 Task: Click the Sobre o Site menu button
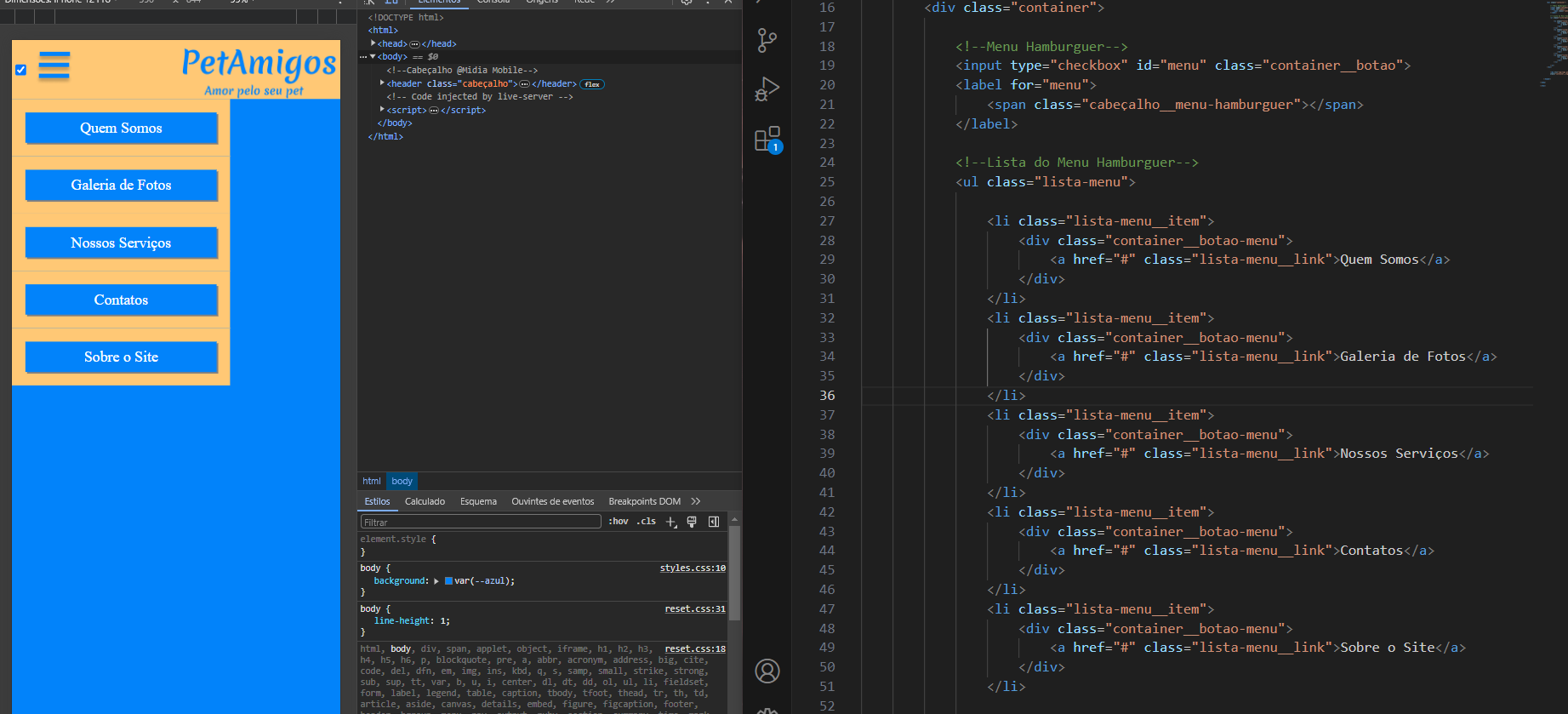(x=121, y=357)
